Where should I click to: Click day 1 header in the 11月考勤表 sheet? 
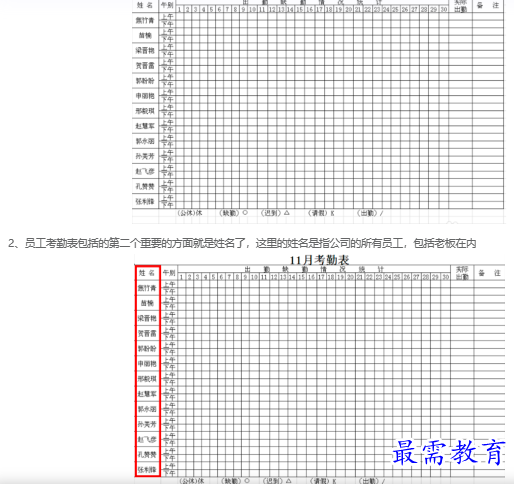point(181,277)
